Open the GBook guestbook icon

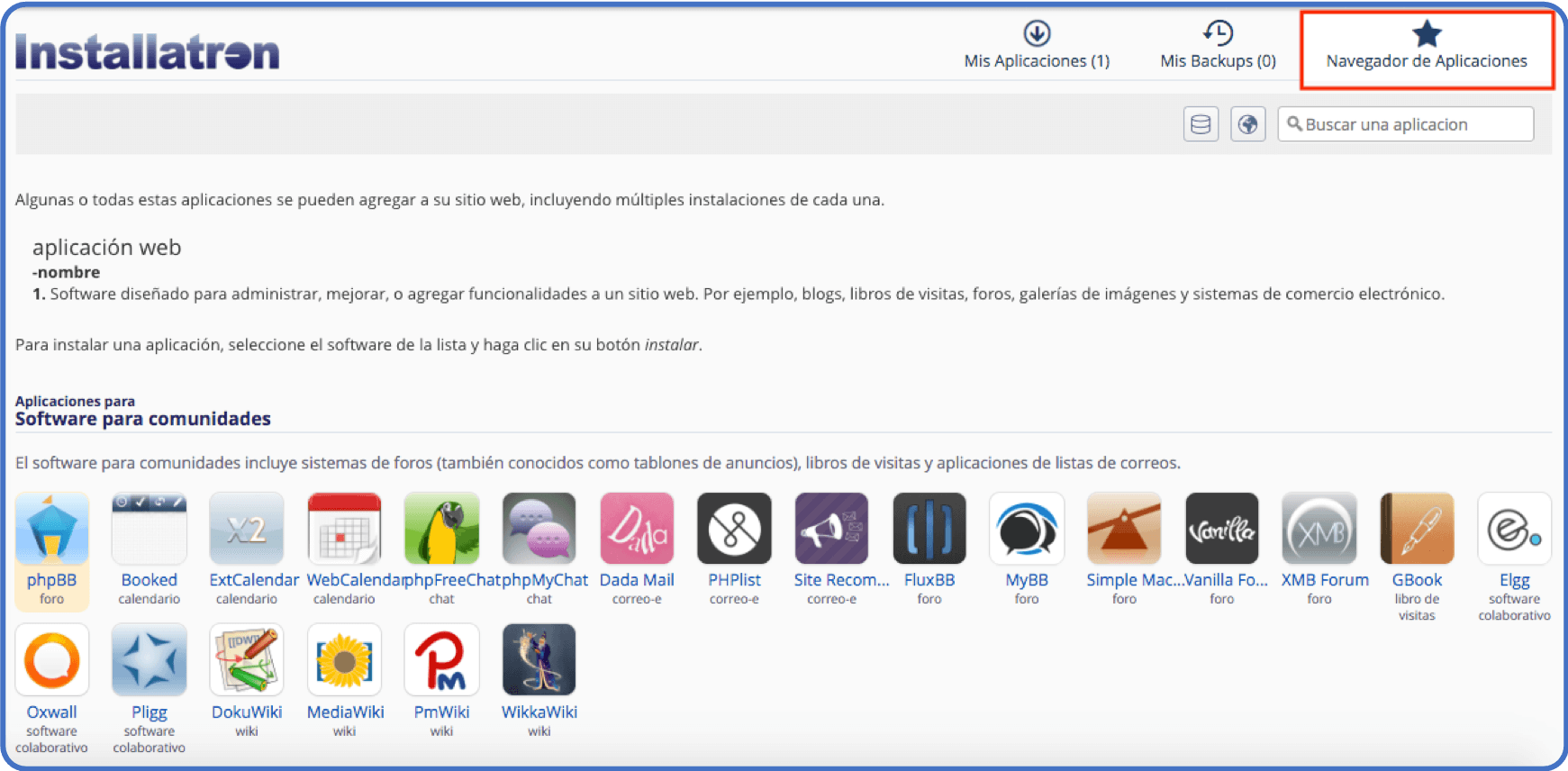1417,529
